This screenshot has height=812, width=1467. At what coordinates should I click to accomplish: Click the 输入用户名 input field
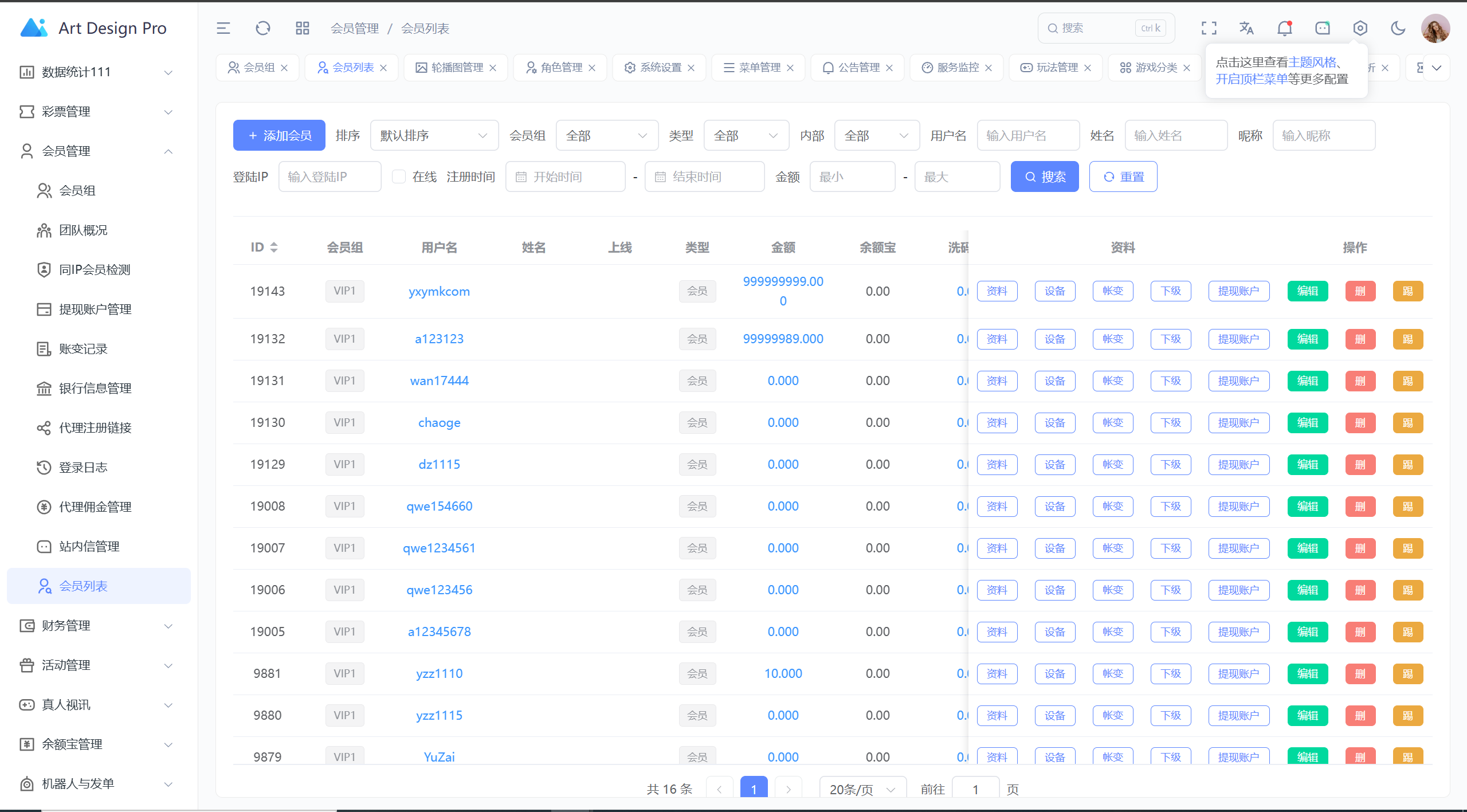pos(1028,135)
